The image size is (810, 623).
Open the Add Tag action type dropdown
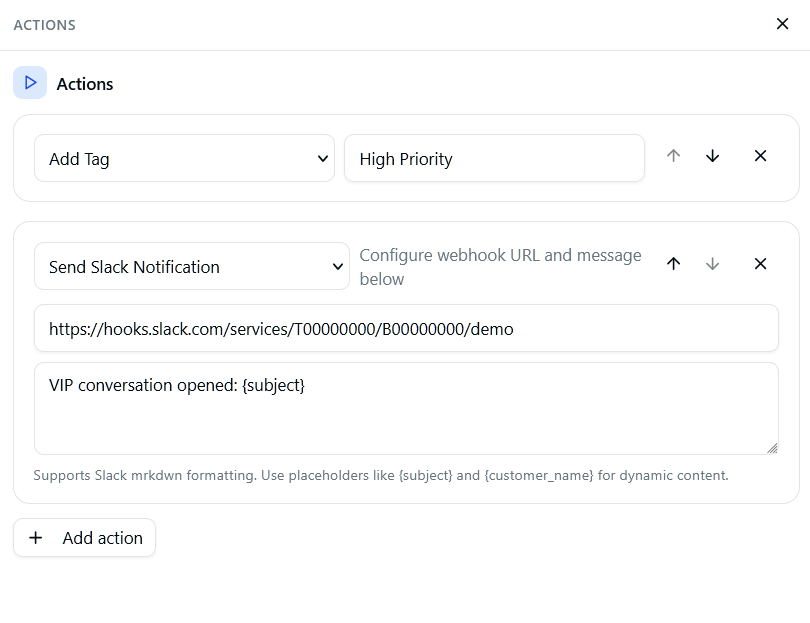coord(184,158)
